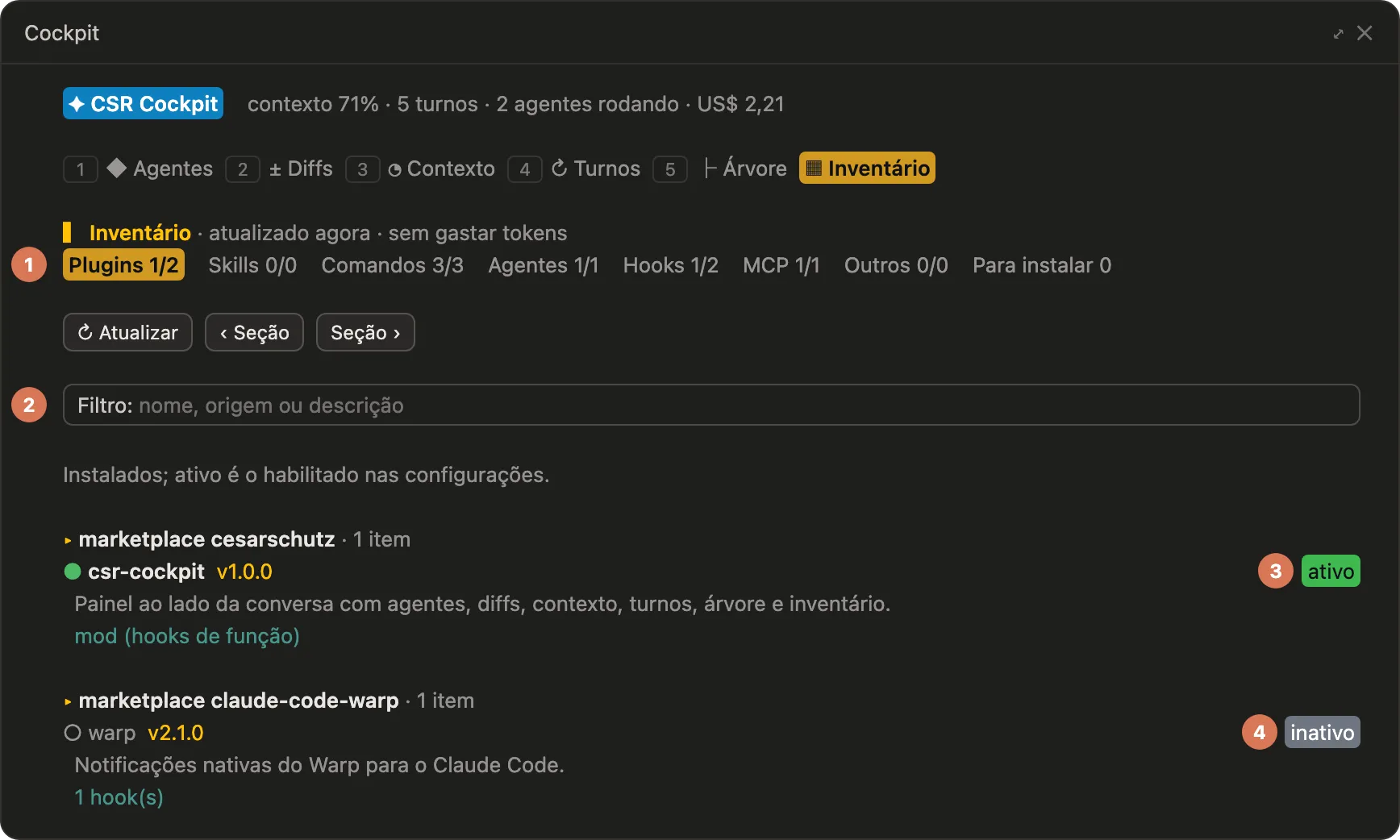Select the Para instalar 0 section
This screenshot has width=1400, height=840.
[1042, 265]
